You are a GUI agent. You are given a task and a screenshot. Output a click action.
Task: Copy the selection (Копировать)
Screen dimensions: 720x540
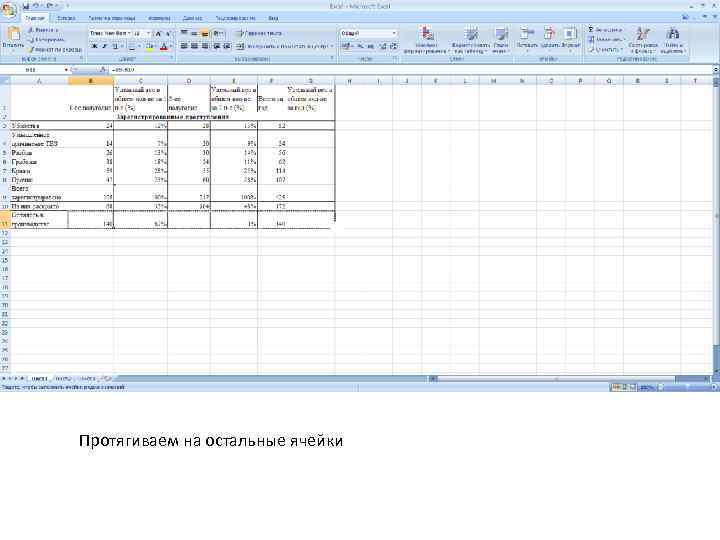(x=45, y=39)
